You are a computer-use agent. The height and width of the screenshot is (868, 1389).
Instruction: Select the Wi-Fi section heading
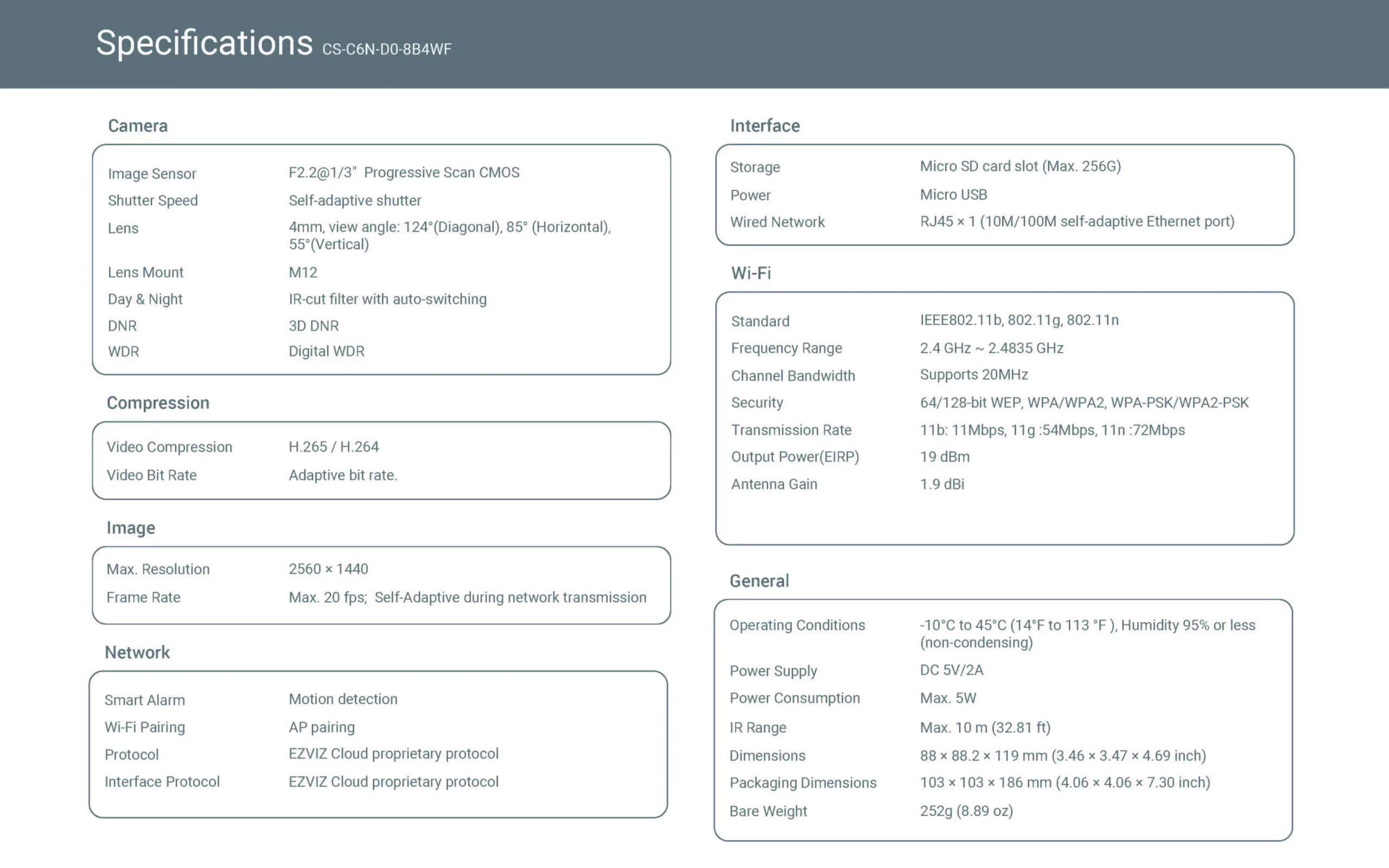click(751, 273)
